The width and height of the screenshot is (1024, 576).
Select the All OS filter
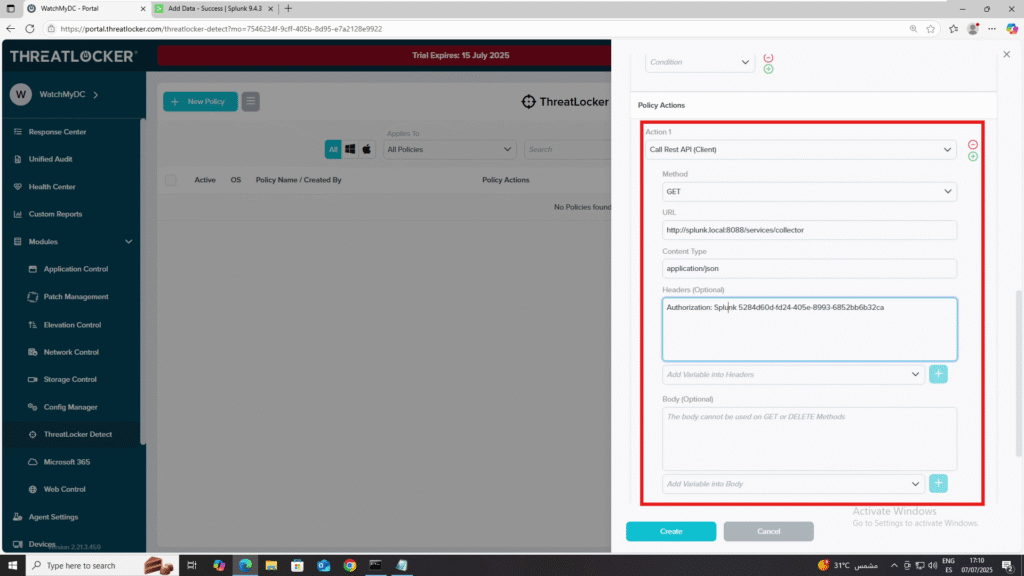point(333,150)
